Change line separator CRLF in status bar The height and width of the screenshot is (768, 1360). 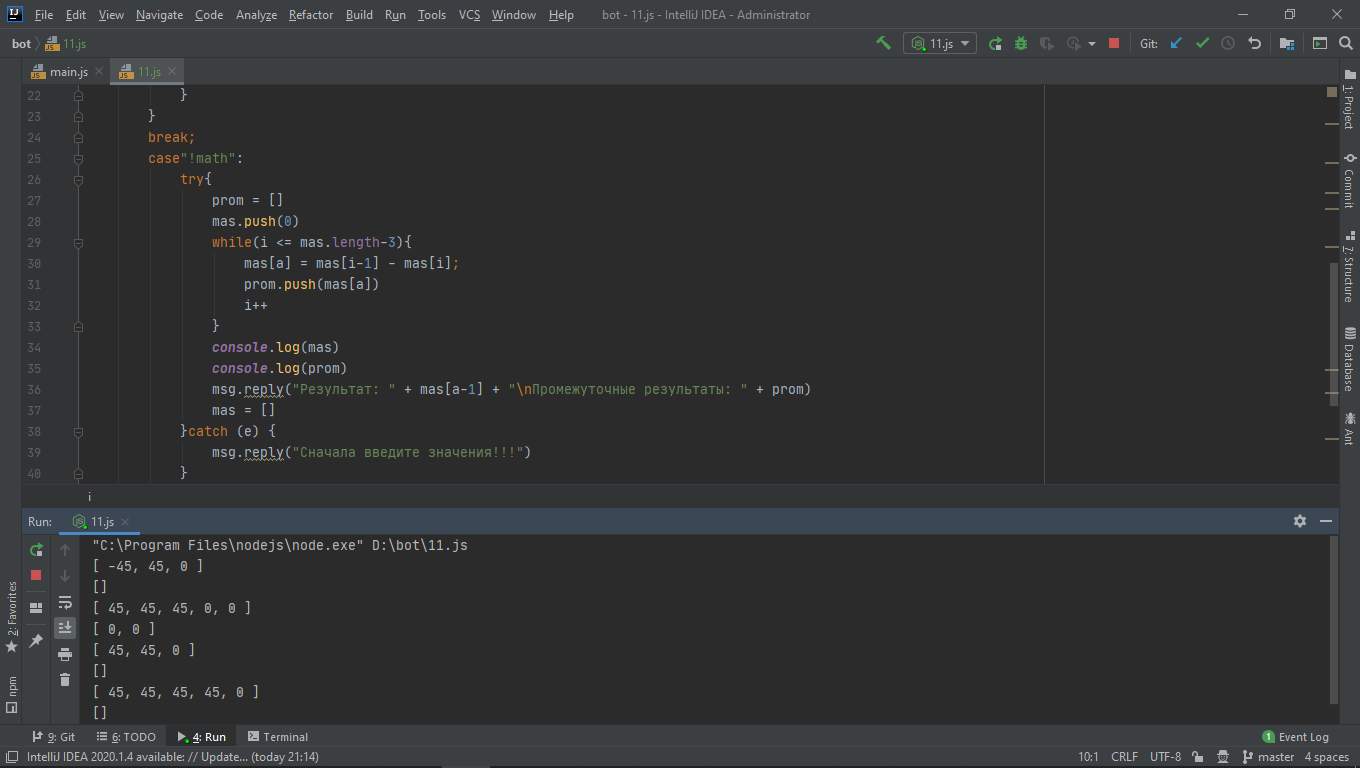[x=1124, y=757]
